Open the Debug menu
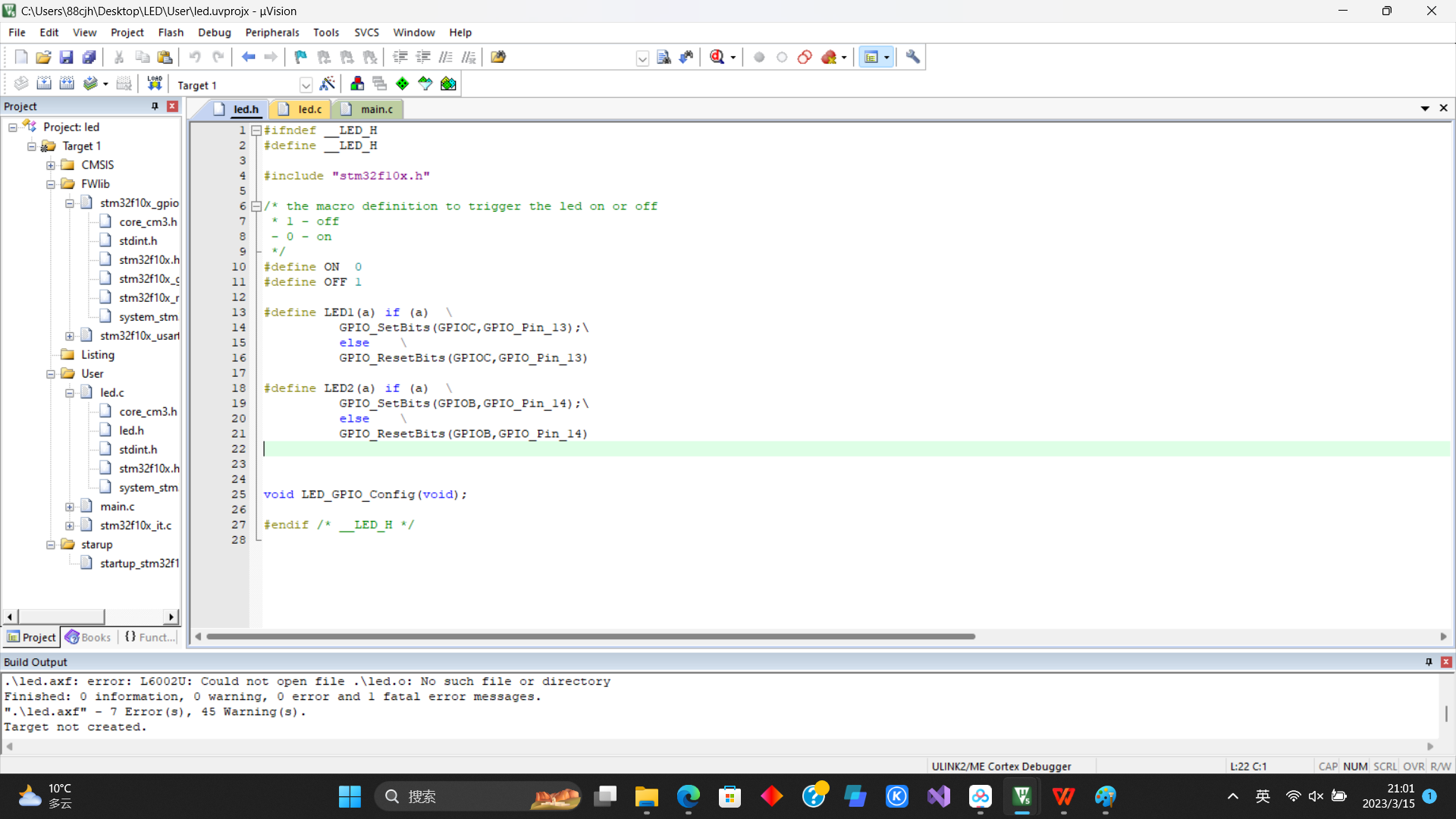1456x819 pixels. [214, 33]
